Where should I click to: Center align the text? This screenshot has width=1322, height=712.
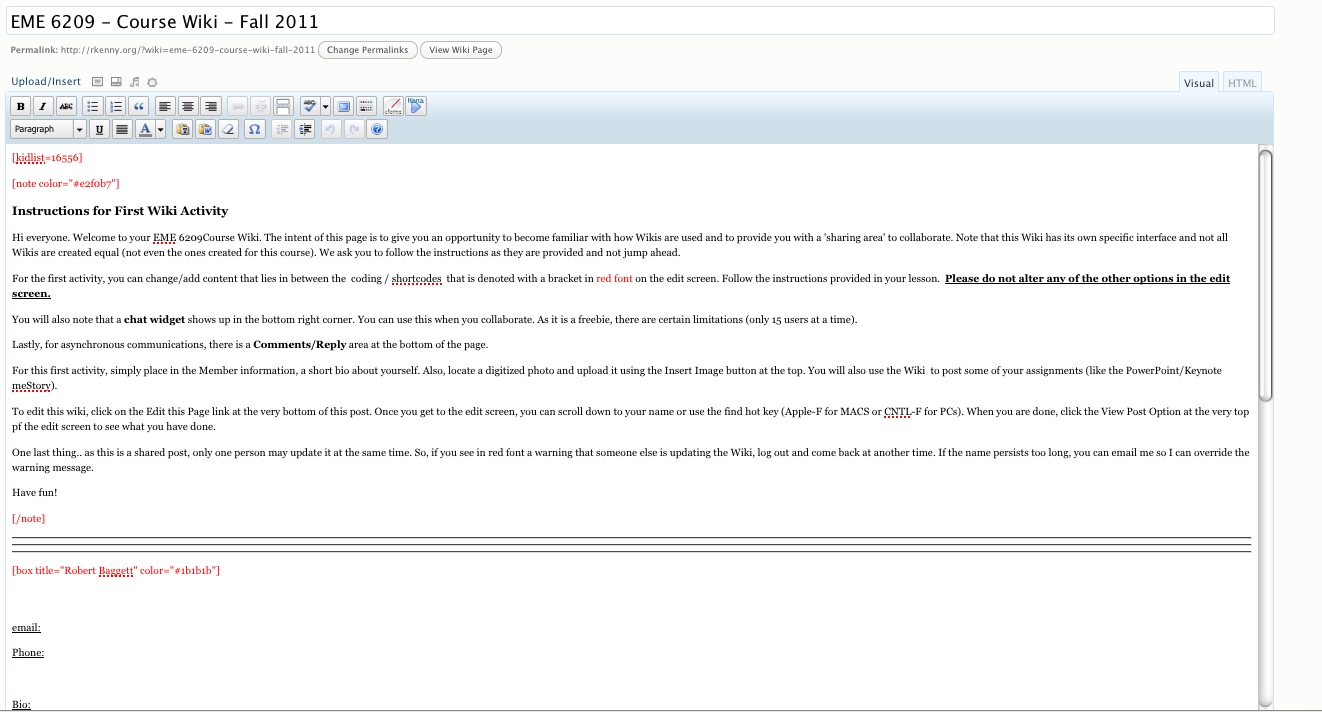pos(187,106)
